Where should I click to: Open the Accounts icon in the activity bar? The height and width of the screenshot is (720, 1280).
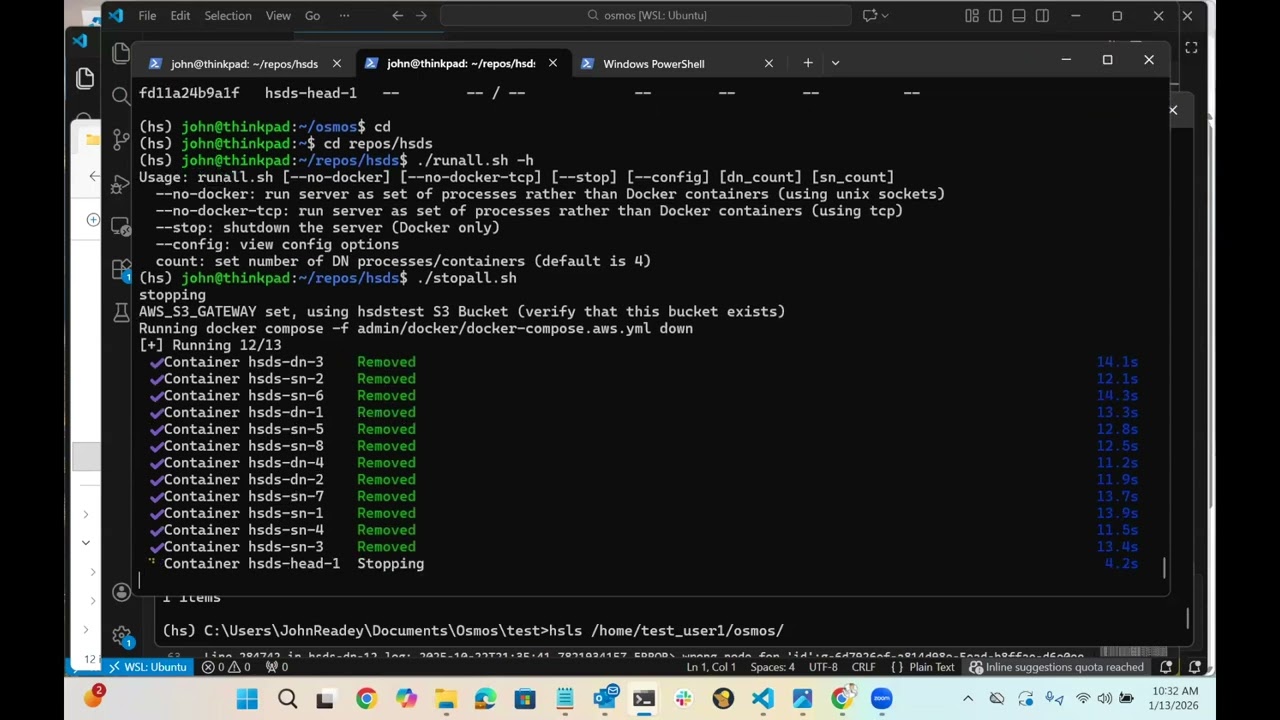tap(121, 592)
